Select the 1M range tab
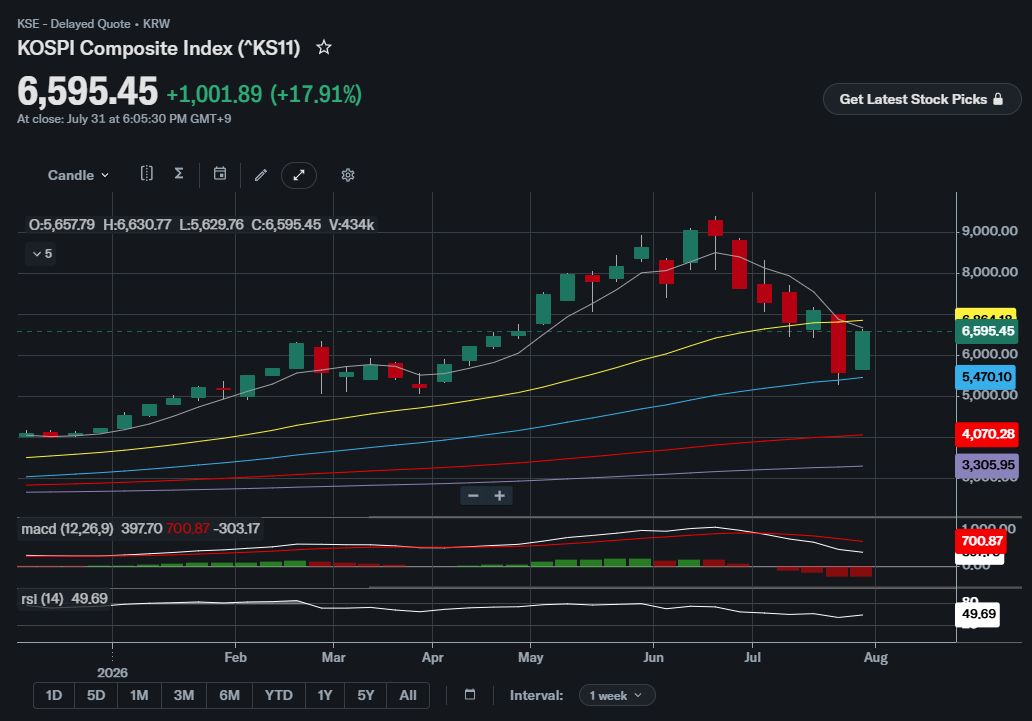Image resolution: width=1032 pixels, height=721 pixels. (x=139, y=695)
